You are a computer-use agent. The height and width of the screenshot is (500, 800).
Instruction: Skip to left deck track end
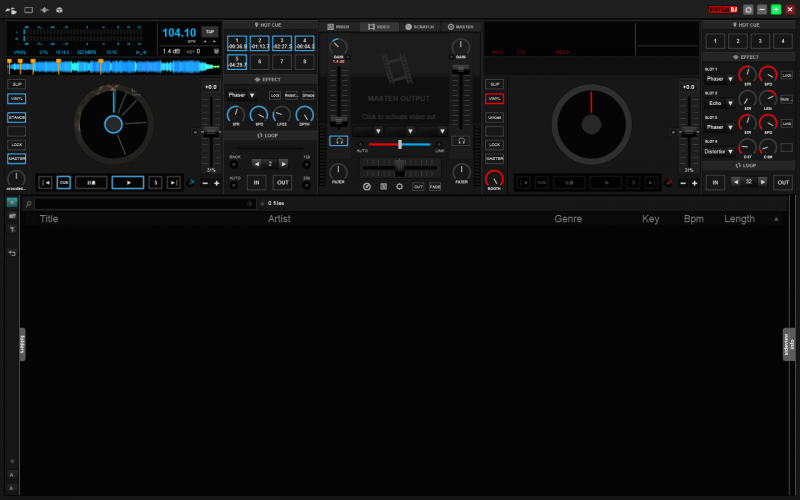pos(173,182)
